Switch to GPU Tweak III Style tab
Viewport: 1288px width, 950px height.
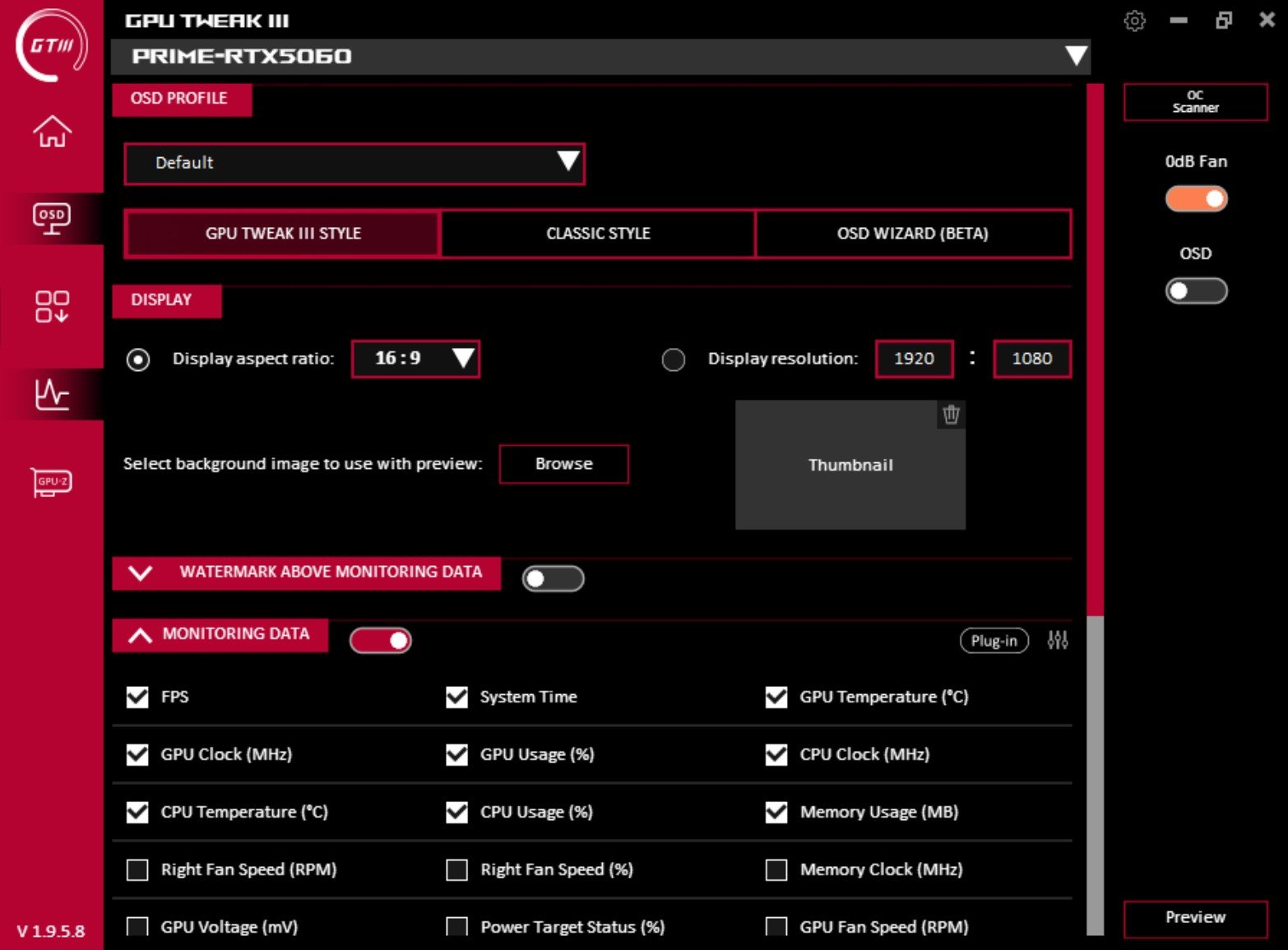click(x=283, y=234)
